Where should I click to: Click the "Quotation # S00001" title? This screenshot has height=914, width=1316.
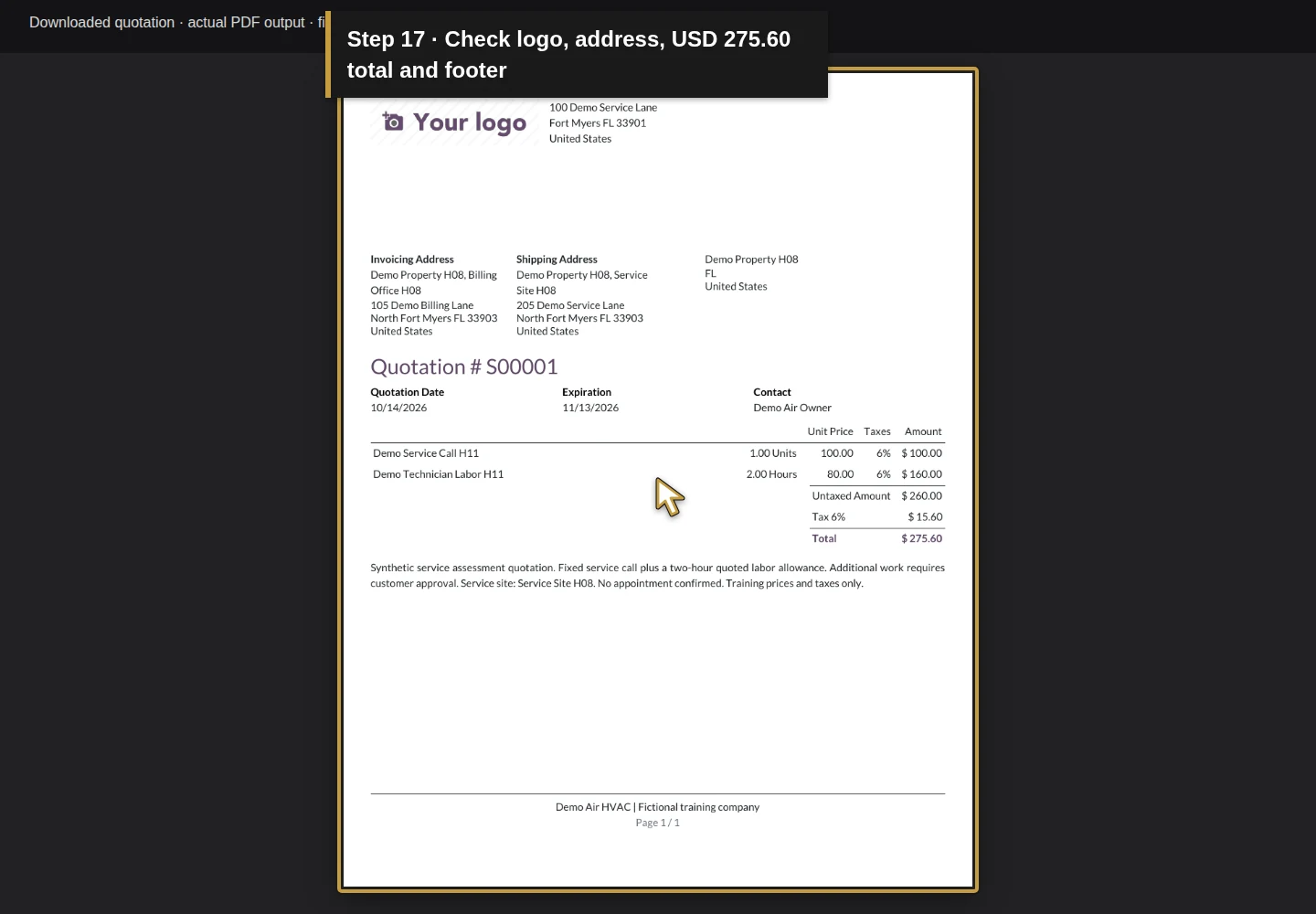point(464,367)
